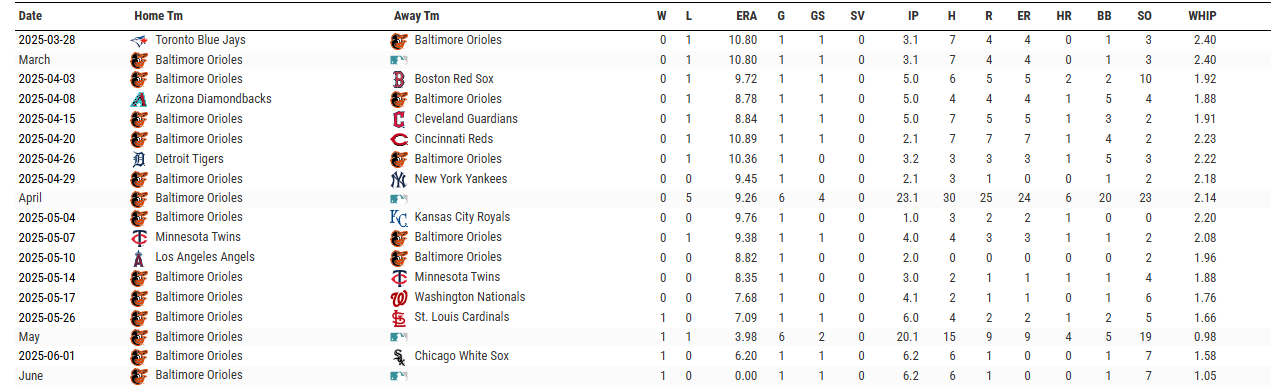Select the April monthly summary row
Screen dimensions: 1273x387
pos(636,198)
